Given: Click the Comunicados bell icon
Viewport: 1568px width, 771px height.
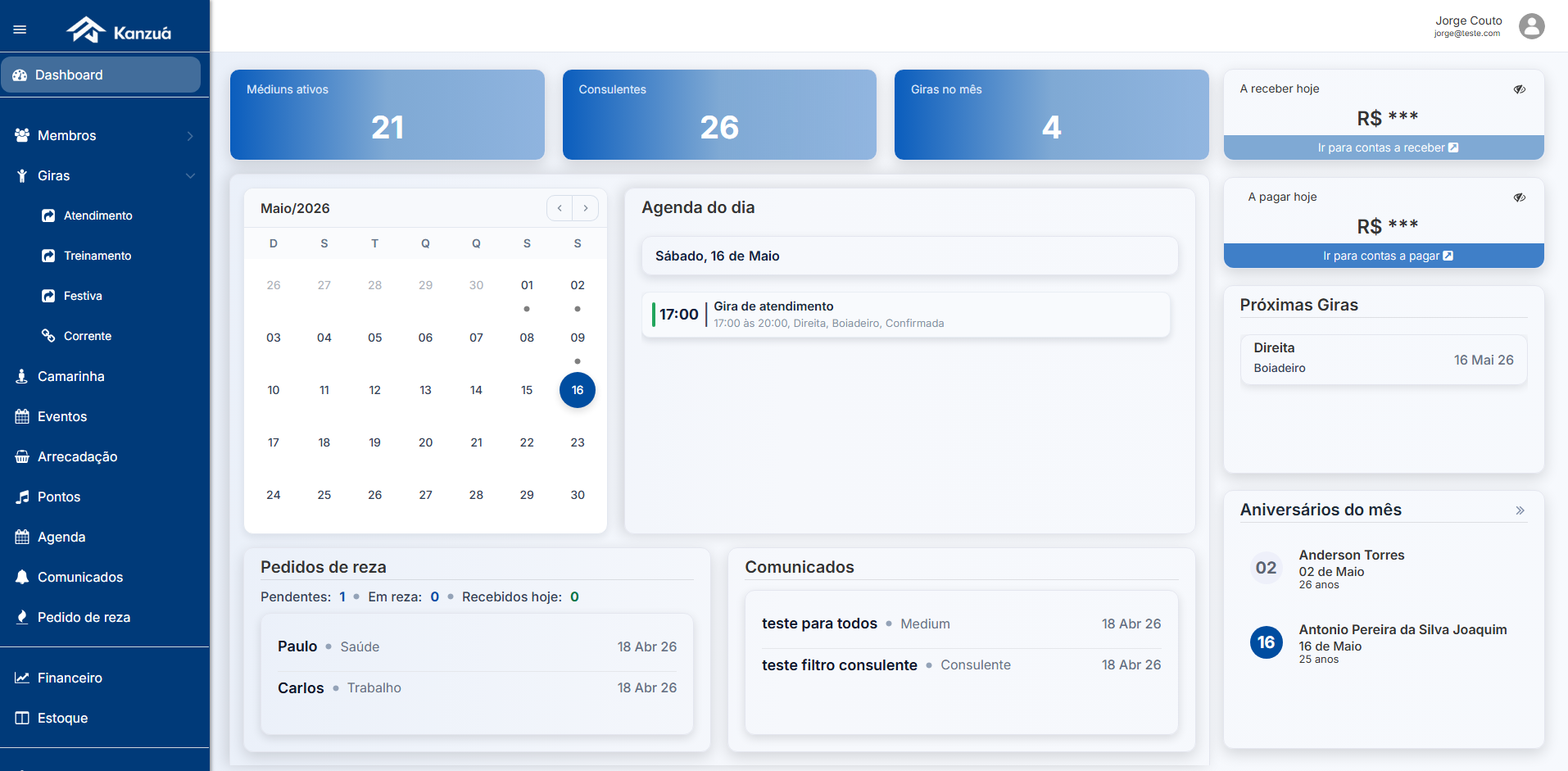Looking at the screenshot, I should 22,577.
